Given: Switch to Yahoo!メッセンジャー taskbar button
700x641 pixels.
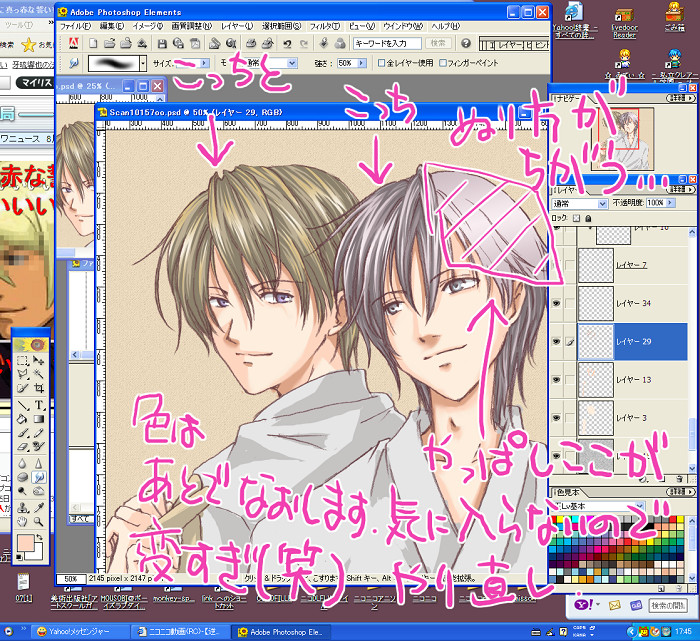Looking at the screenshot, I should pyautogui.click(x=78, y=632).
